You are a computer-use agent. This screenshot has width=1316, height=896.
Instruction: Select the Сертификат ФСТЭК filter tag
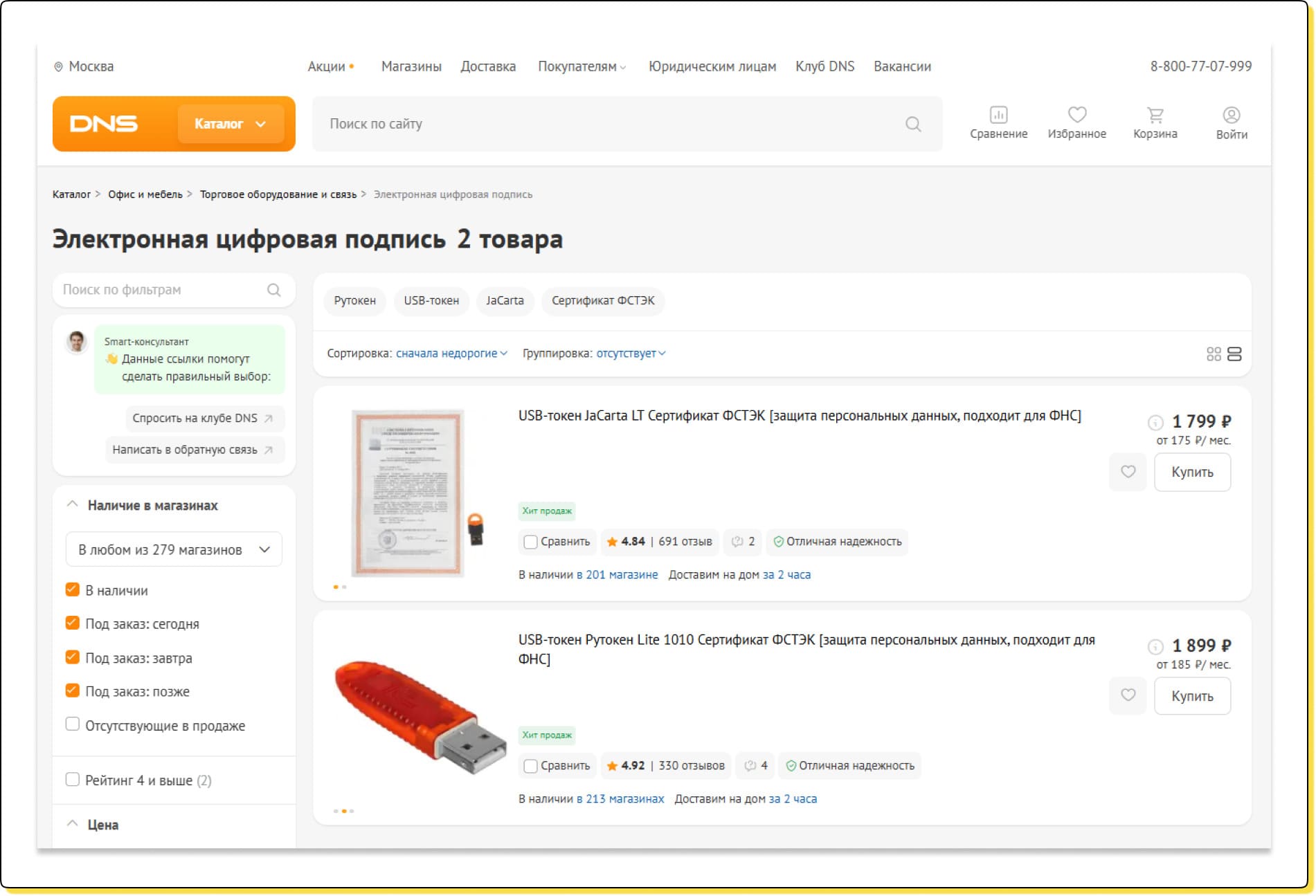[x=603, y=301]
